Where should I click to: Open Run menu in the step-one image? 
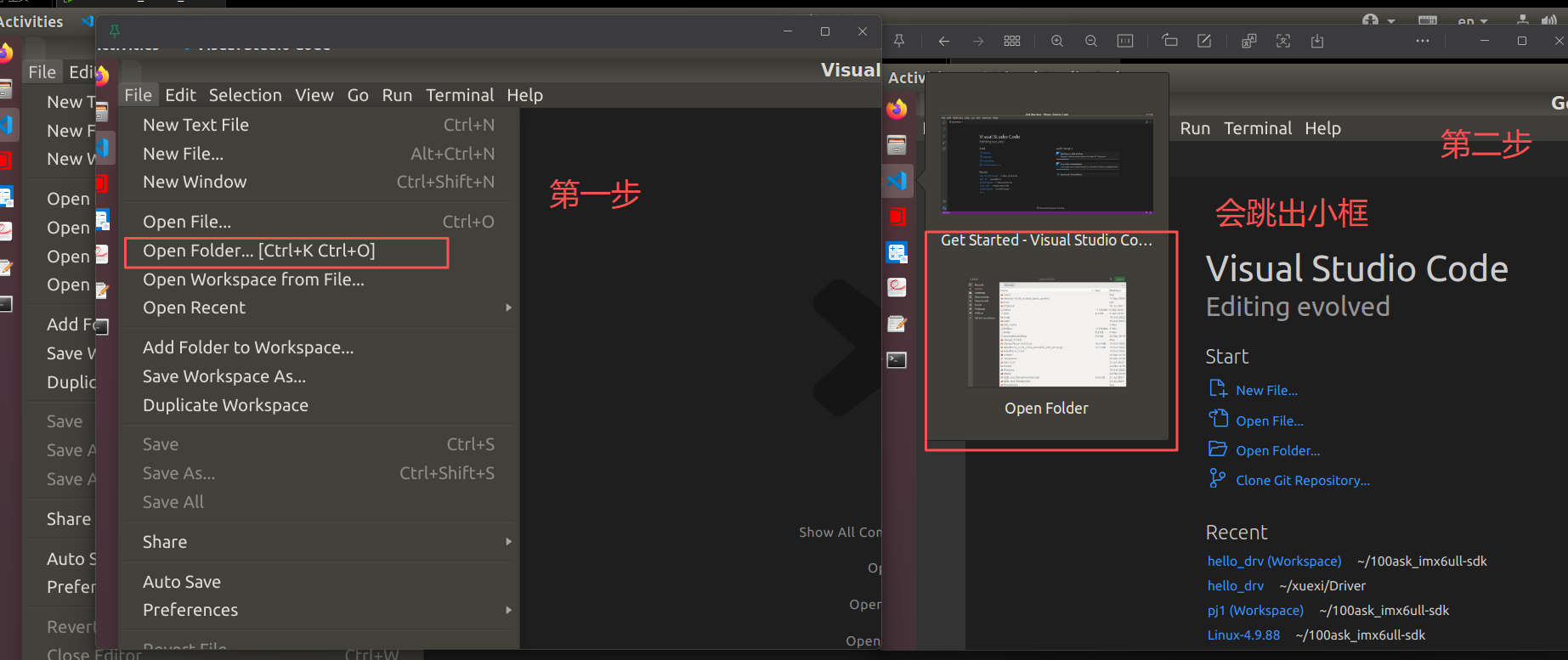tap(397, 95)
